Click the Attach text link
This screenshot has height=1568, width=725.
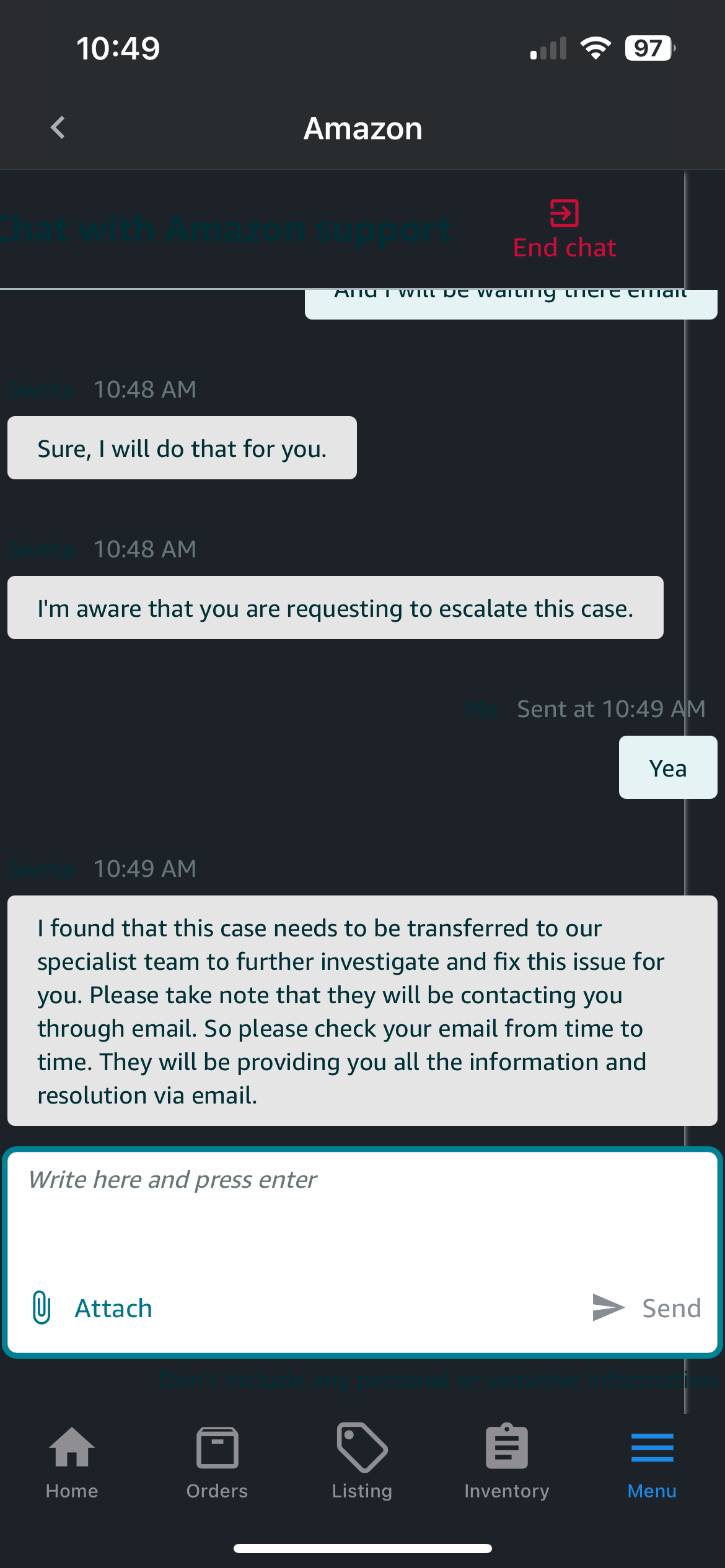tap(113, 1308)
